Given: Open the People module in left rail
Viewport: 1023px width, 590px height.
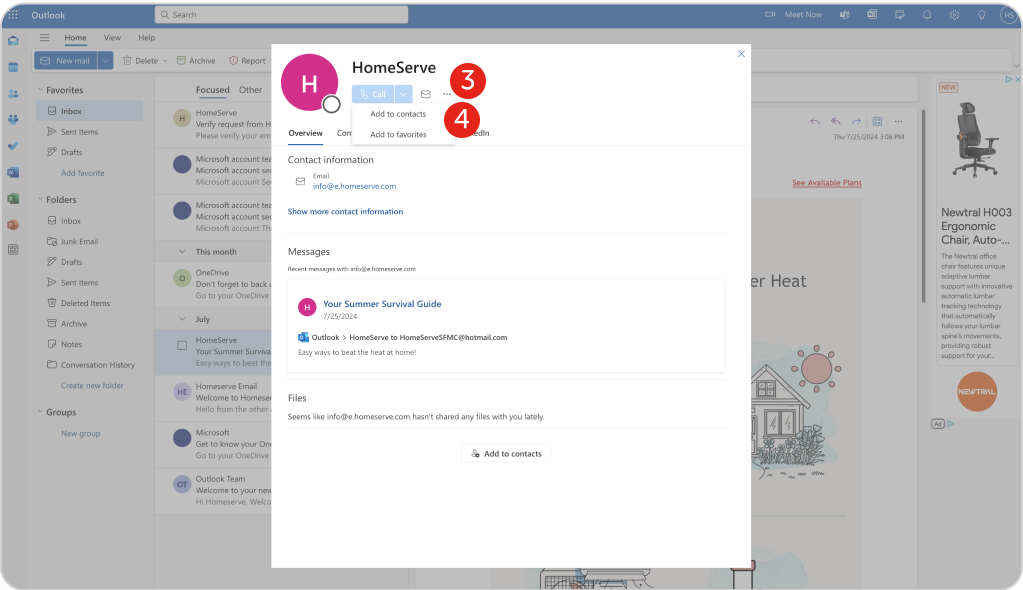Looking at the screenshot, I should click(13, 93).
